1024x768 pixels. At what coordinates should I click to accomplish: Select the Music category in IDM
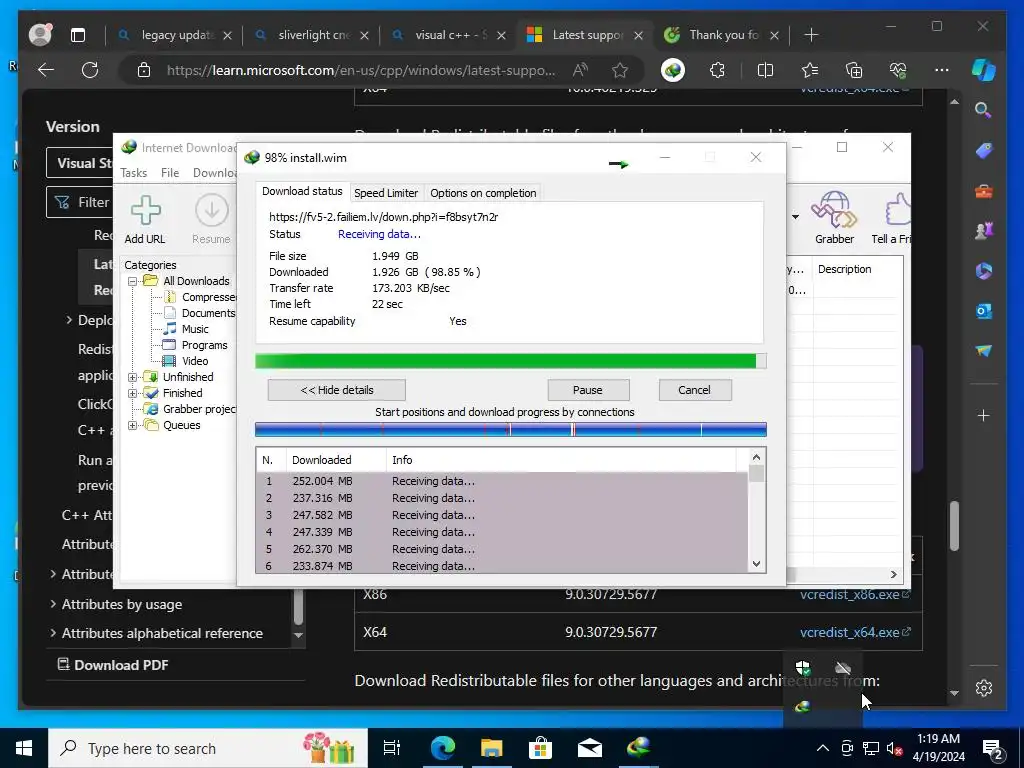point(195,329)
